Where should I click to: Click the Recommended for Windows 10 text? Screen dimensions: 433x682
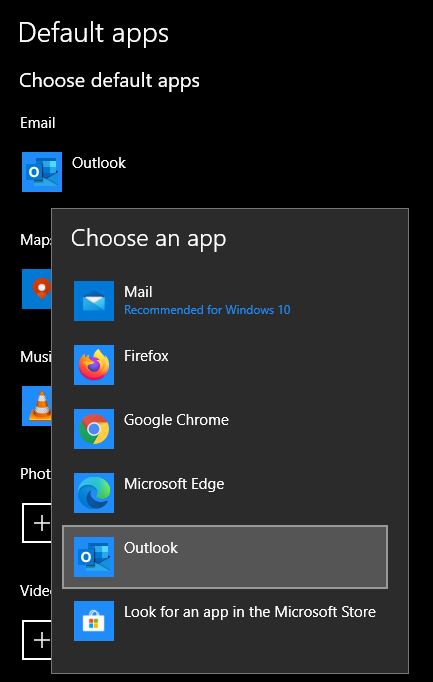pyautogui.click(x=207, y=310)
